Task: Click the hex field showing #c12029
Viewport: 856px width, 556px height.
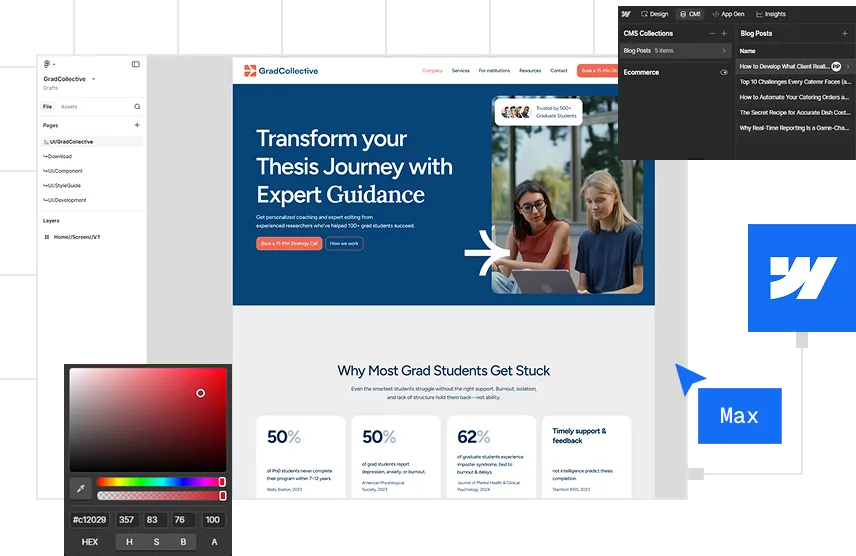Action: (x=90, y=520)
